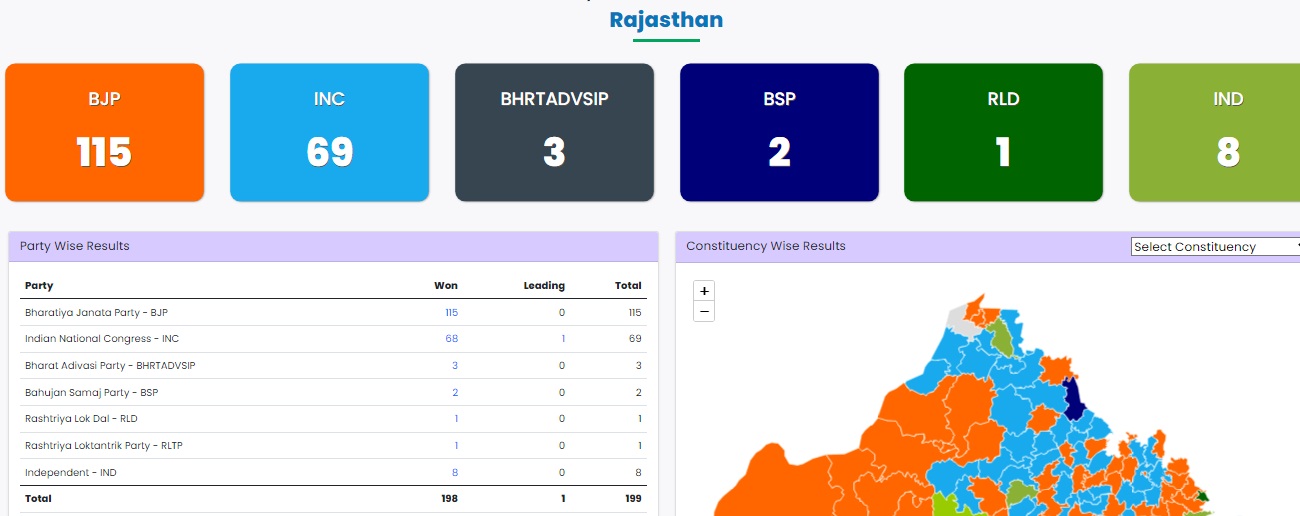This screenshot has height=516, width=1300.
Task: Open the Select Constituency dropdown
Action: coord(1215,247)
